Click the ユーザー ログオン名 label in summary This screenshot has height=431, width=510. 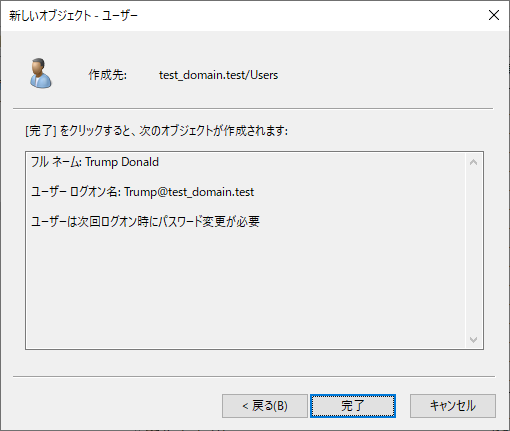(76, 192)
